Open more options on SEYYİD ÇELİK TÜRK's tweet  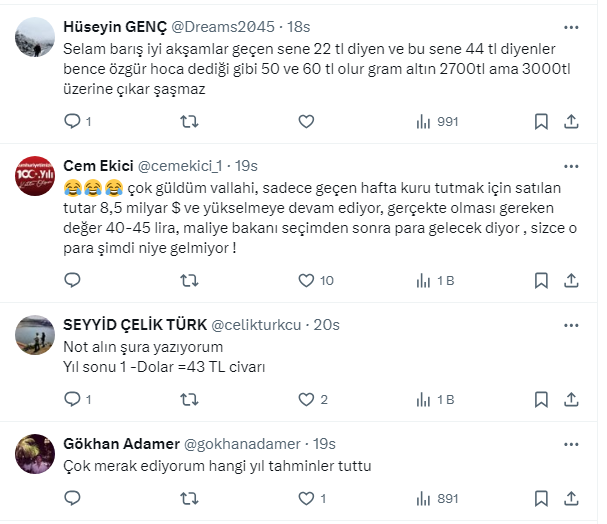click(571, 324)
